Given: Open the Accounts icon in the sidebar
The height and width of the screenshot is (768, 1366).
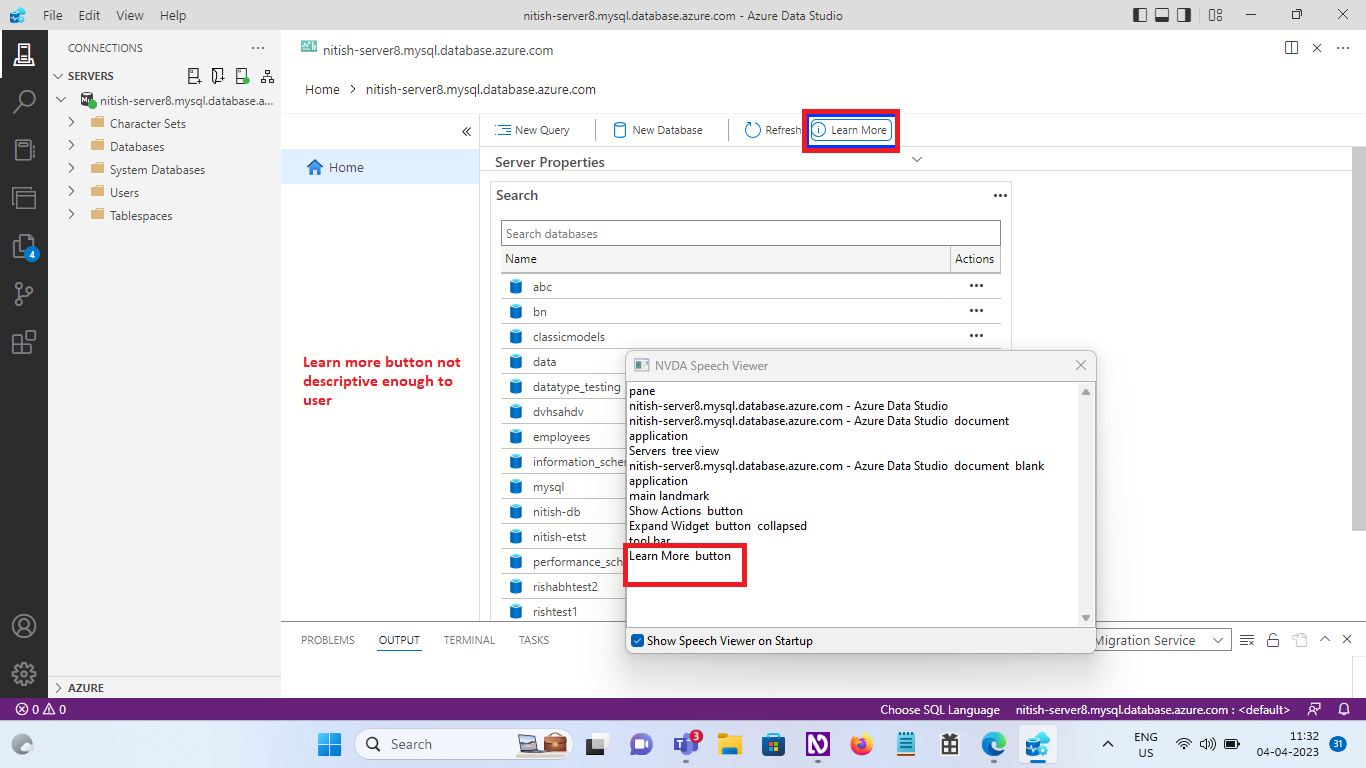Looking at the screenshot, I should pyautogui.click(x=24, y=627).
